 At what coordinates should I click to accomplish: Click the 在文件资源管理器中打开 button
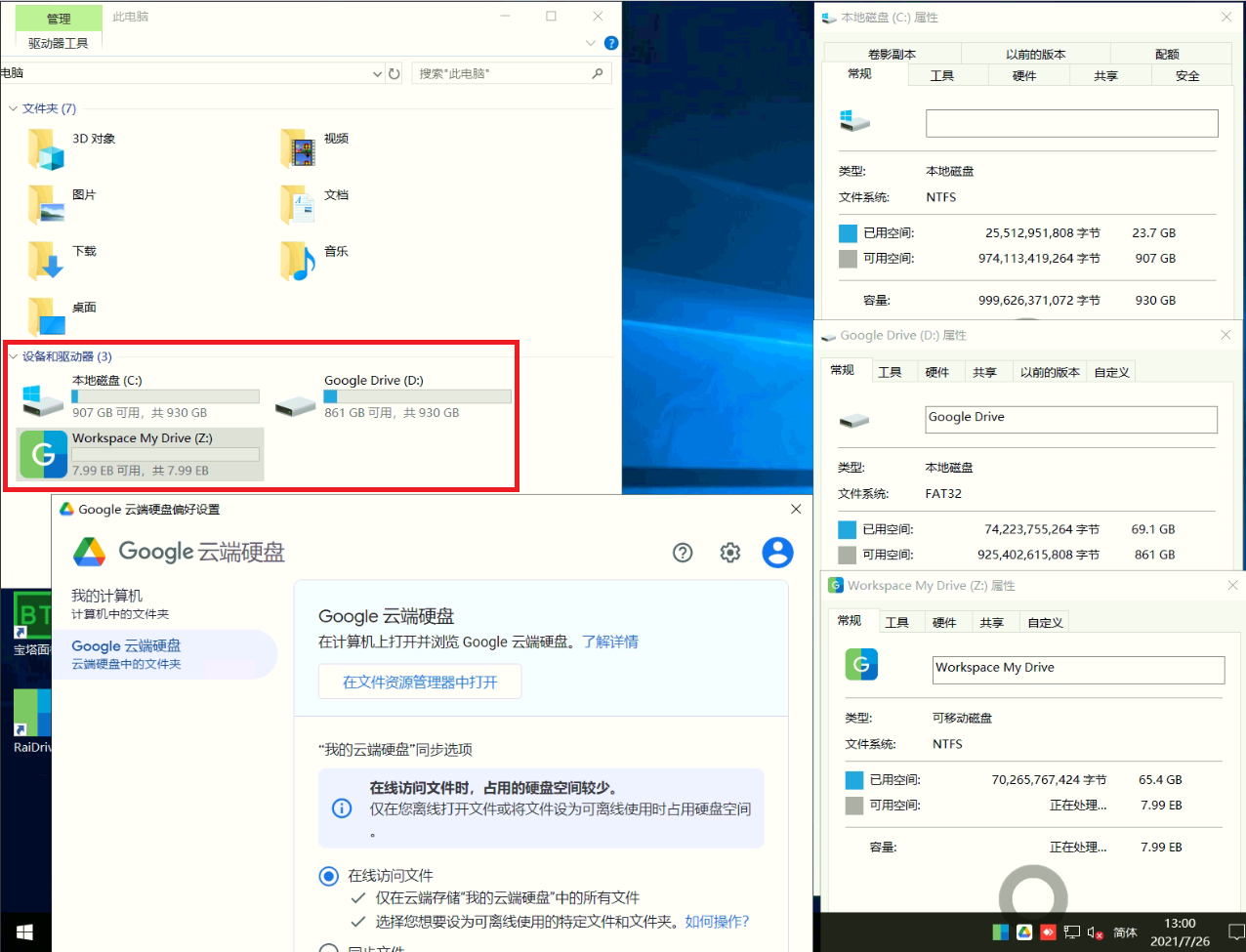coord(420,682)
